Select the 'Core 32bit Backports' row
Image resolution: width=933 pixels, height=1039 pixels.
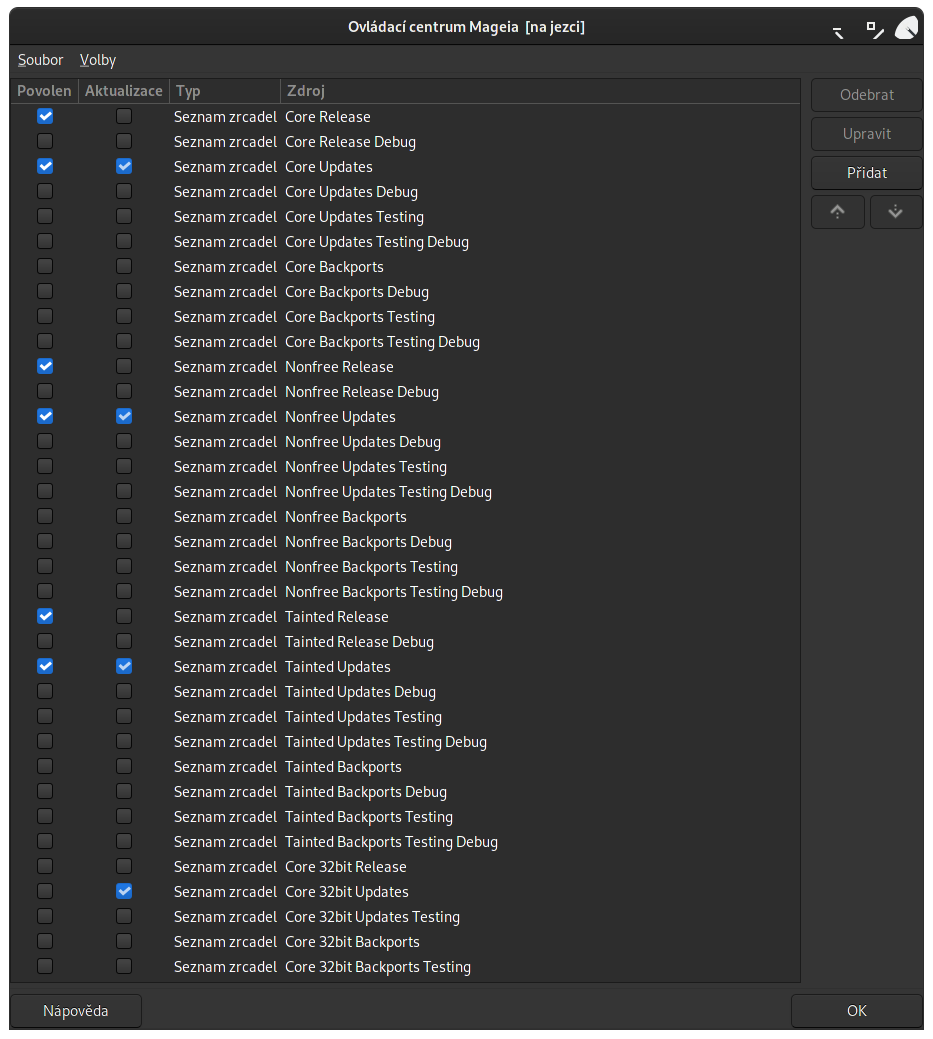tap(406, 942)
